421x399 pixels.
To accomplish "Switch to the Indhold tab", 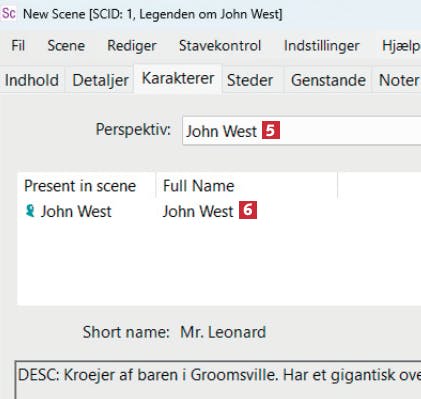I will [32, 80].
